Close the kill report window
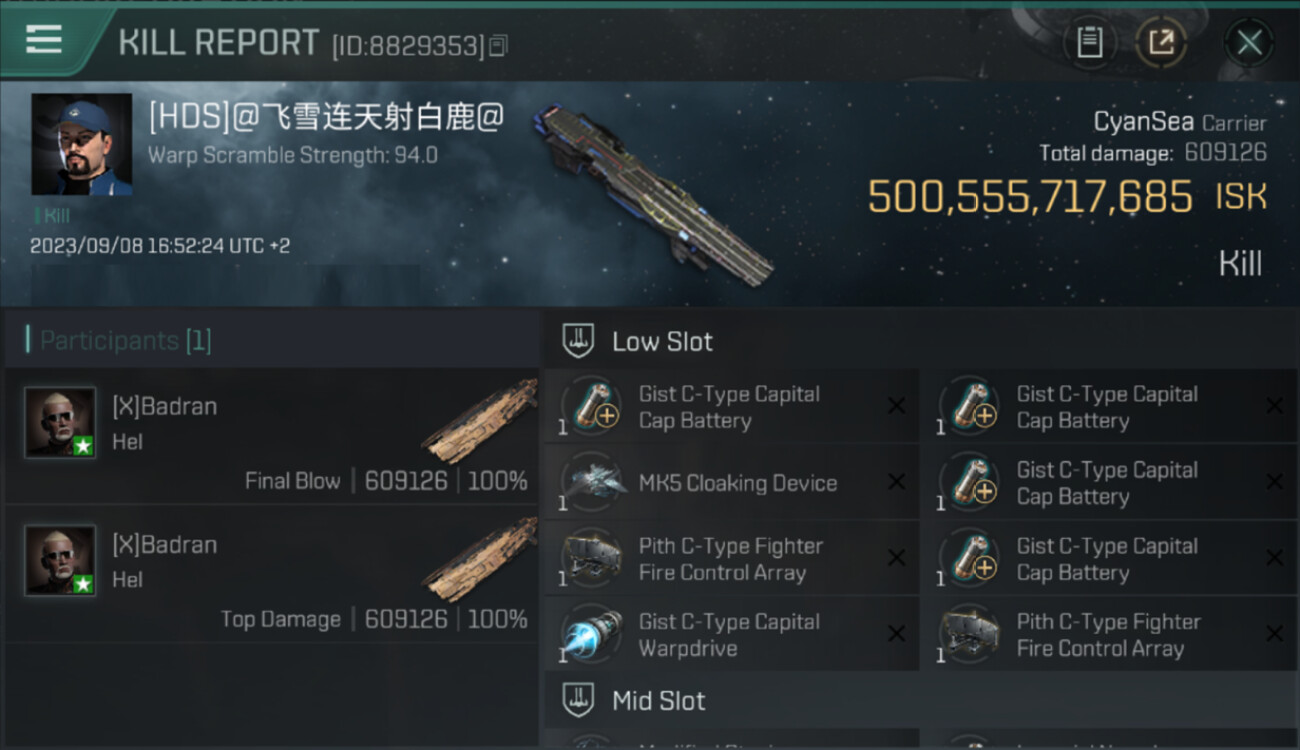Image resolution: width=1300 pixels, height=750 pixels. tap(1249, 42)
